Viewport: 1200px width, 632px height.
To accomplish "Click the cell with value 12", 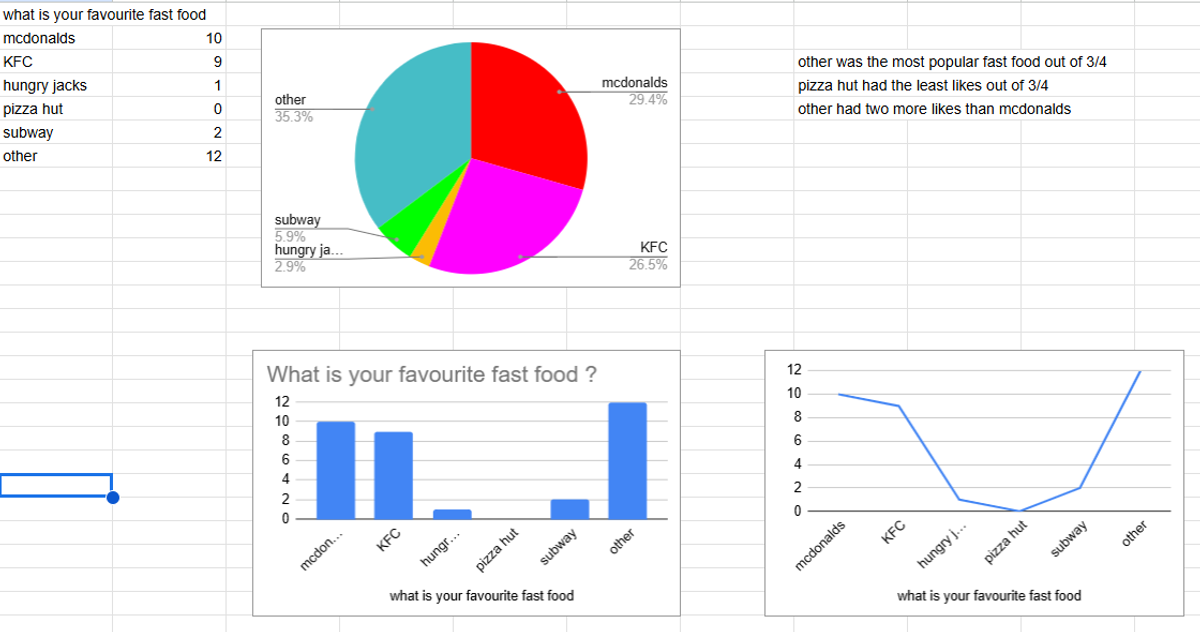I will click(214, 156).
